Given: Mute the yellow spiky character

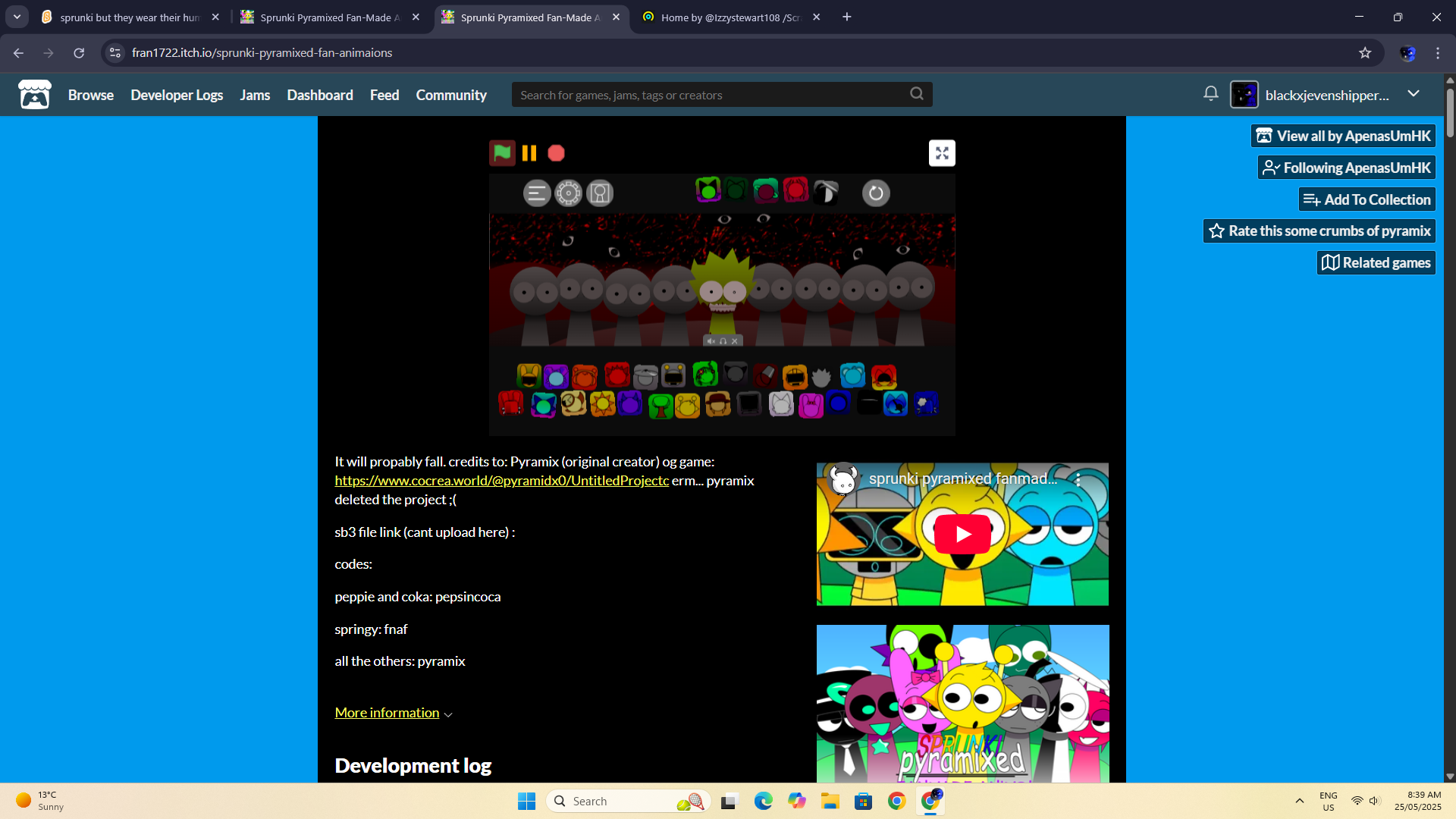Looking at the screenshot, I should (711, 341).
